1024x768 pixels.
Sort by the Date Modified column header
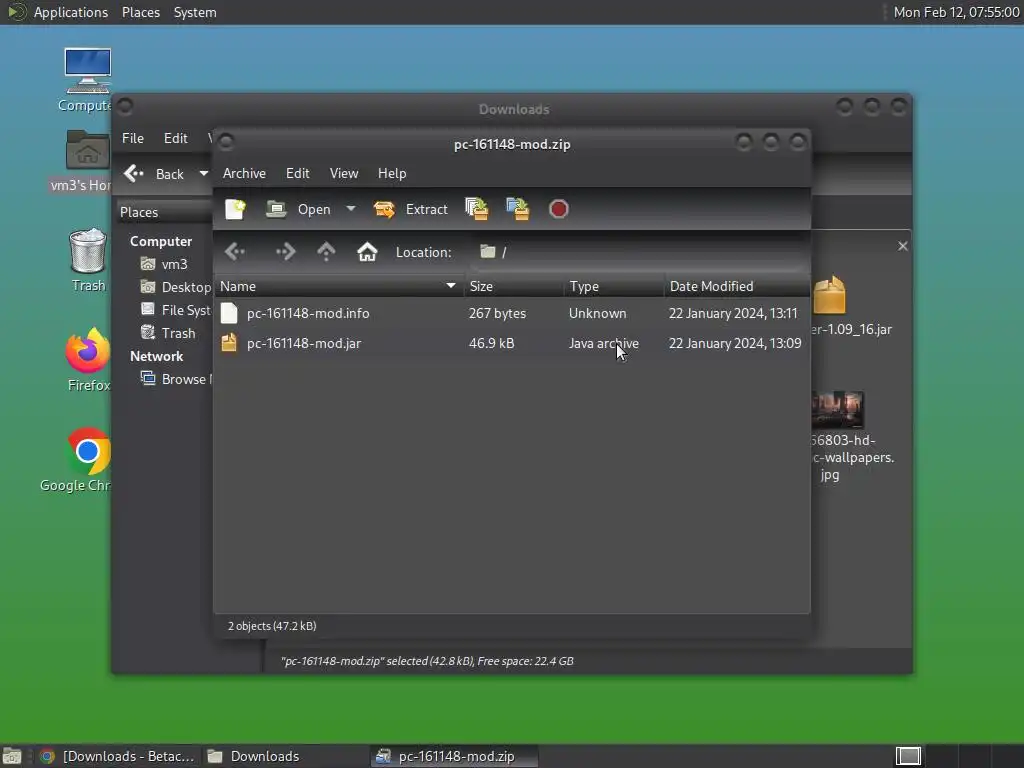tap(737, 287)
